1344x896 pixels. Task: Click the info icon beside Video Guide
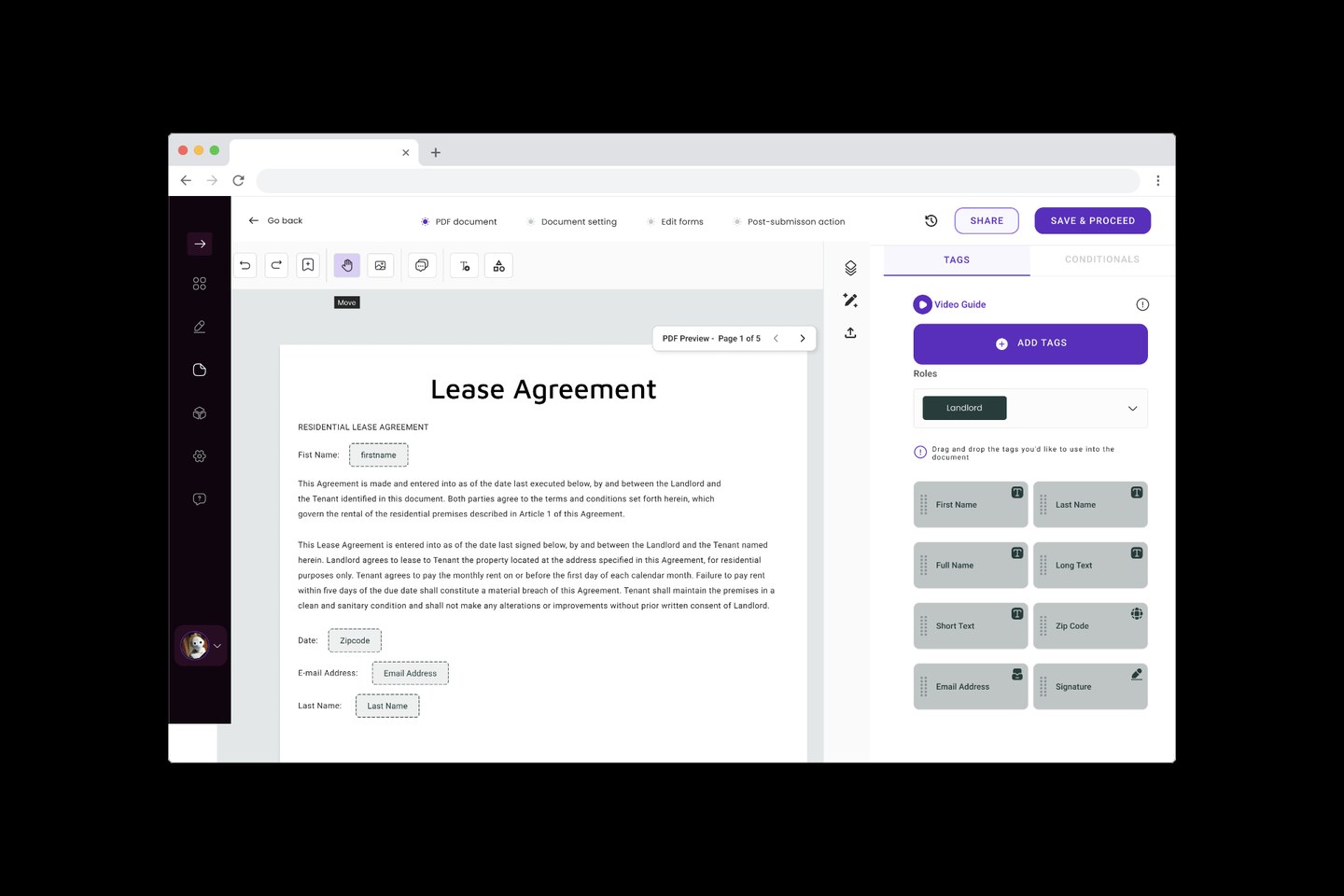[1142, 304]
